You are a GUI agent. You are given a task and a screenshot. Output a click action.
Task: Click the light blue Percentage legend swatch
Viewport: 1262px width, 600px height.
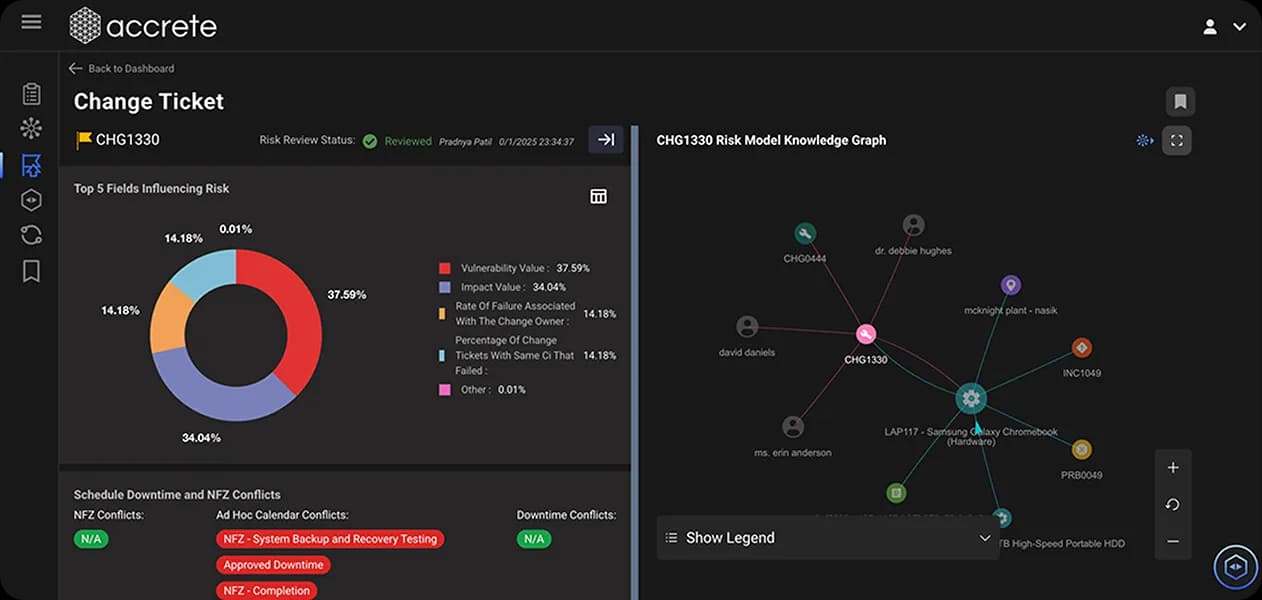442,355
